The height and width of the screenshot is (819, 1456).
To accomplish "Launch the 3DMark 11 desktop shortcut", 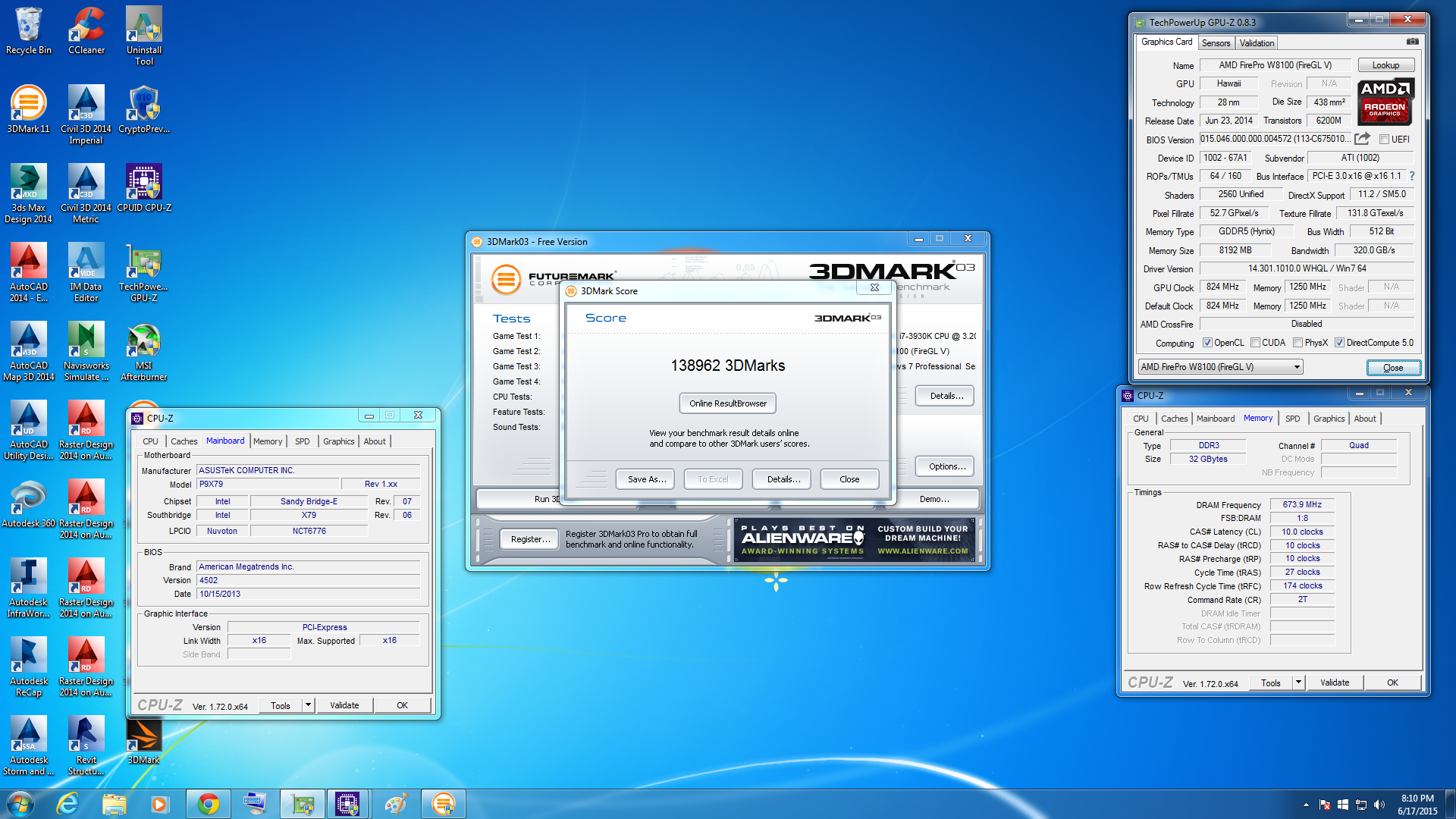I will [28, 109].
